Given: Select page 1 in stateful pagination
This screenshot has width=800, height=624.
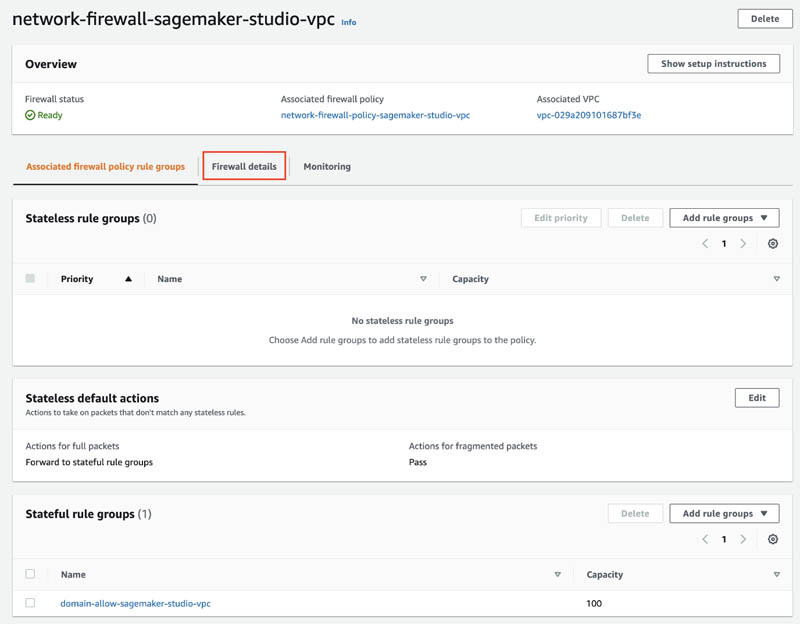Looking at the screenshot, I should coord(724,539).
